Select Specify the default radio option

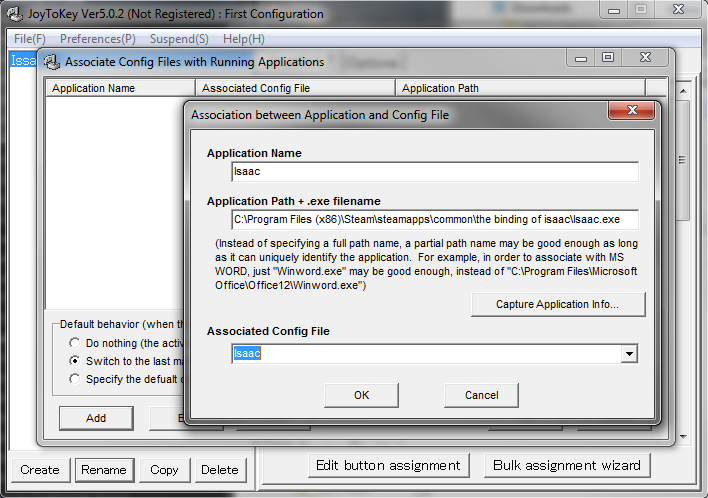[x=75, y=379]
